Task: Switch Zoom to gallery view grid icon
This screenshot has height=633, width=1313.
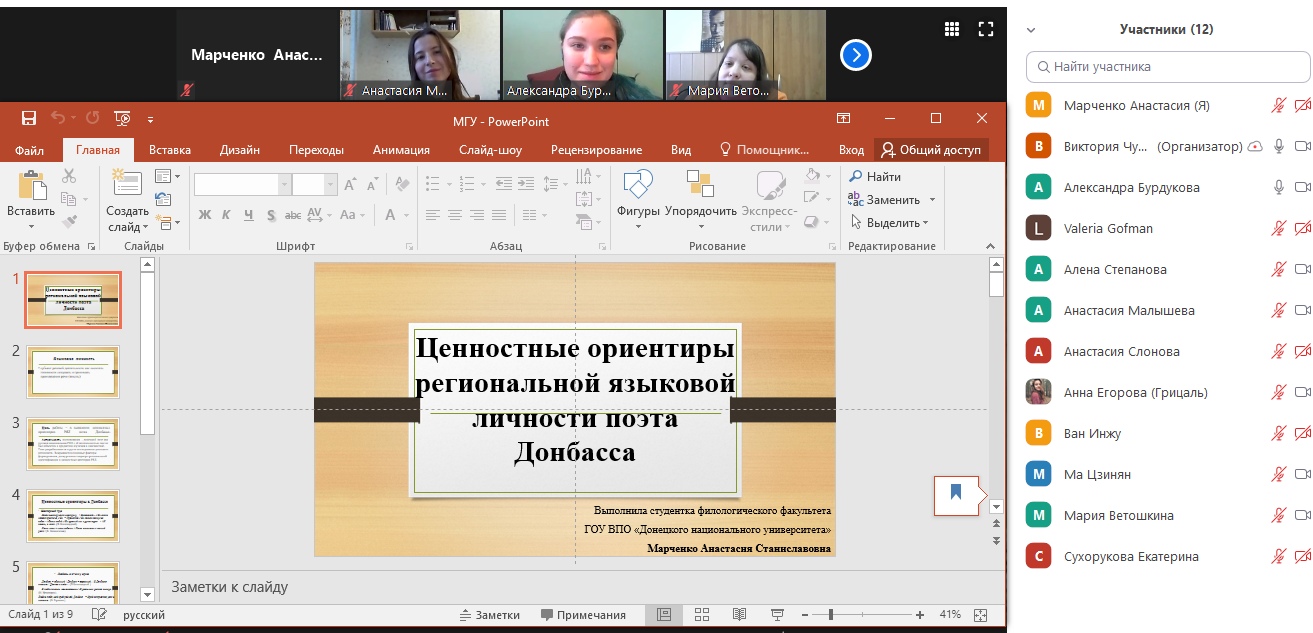Action: (x=952, y=29)
